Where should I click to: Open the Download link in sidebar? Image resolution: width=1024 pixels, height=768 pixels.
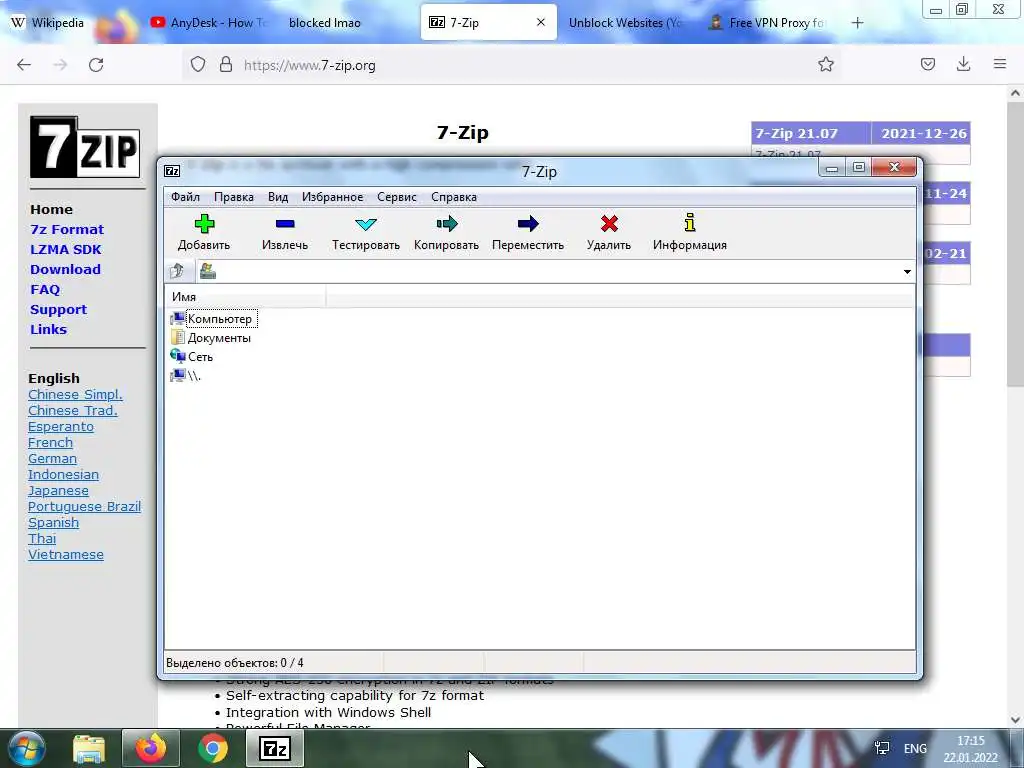(65, 269)
